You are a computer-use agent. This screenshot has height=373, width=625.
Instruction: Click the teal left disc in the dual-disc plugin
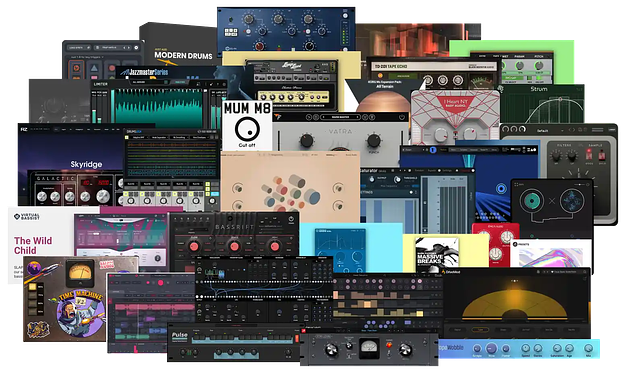coord(532,200)
